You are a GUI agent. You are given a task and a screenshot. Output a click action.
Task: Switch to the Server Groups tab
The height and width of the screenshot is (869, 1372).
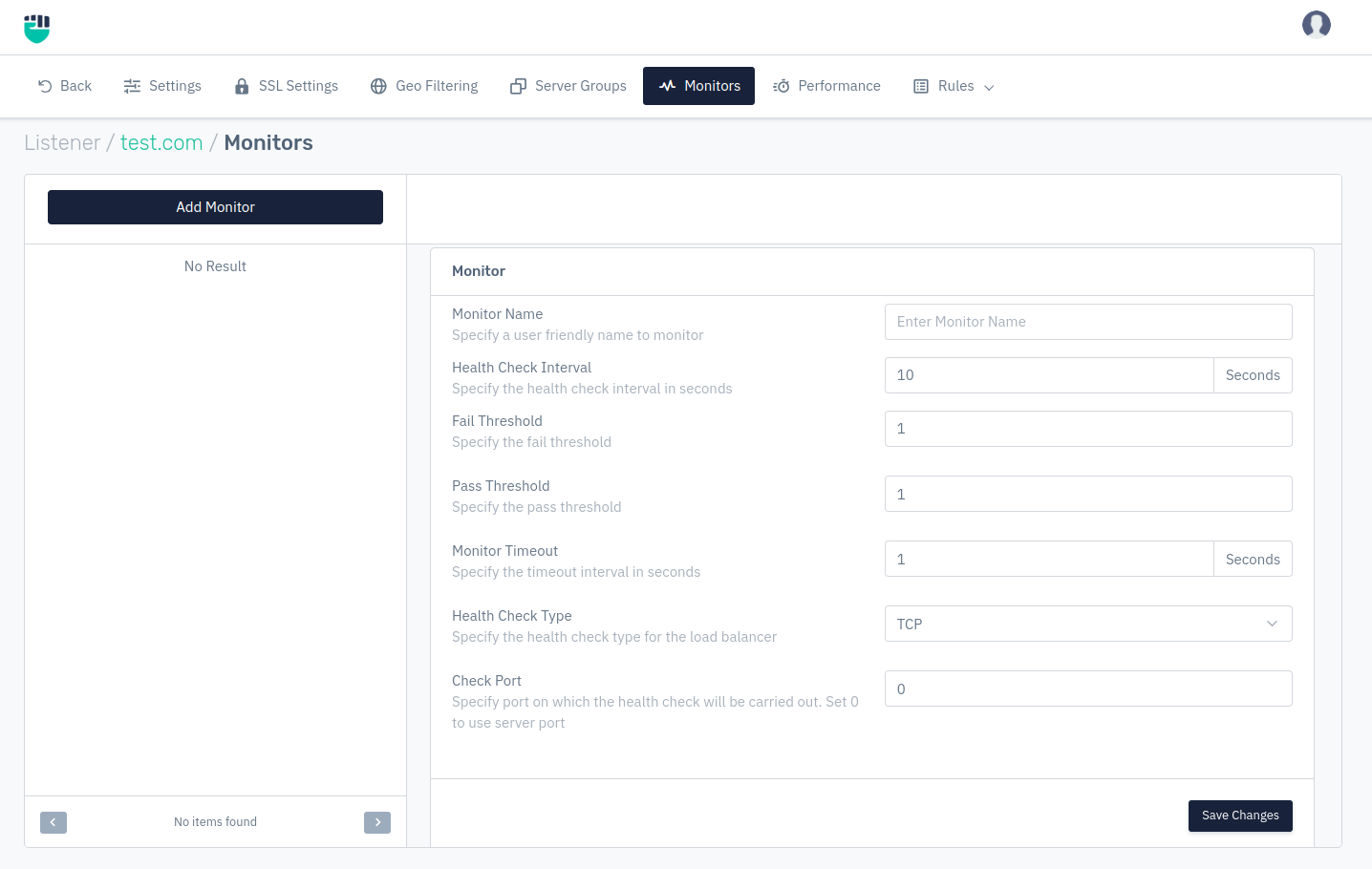point(568,86)
